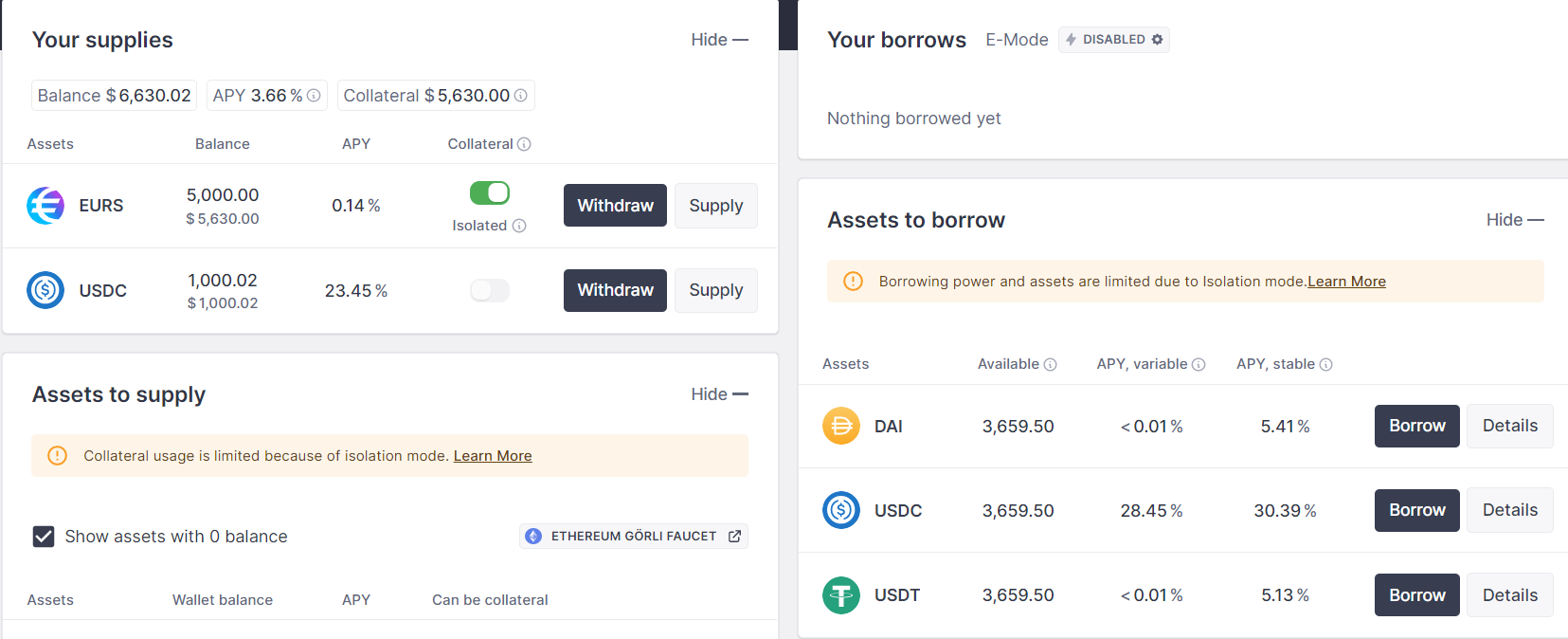
Task: Open the Ethereum Görli Faucet link
Action: pyautogui.click(x=634, y=537)
